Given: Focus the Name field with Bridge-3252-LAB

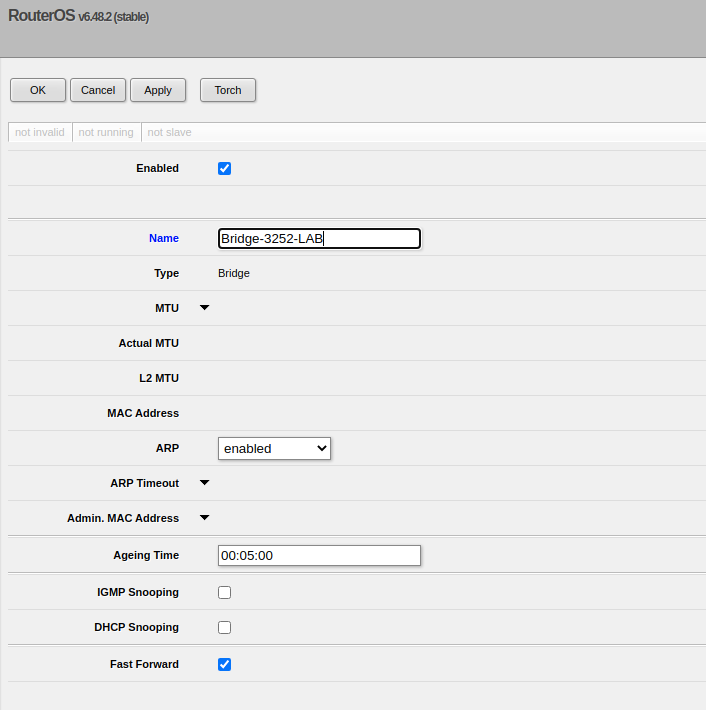Looking at the screenshot, I should (x=319, y=238).
